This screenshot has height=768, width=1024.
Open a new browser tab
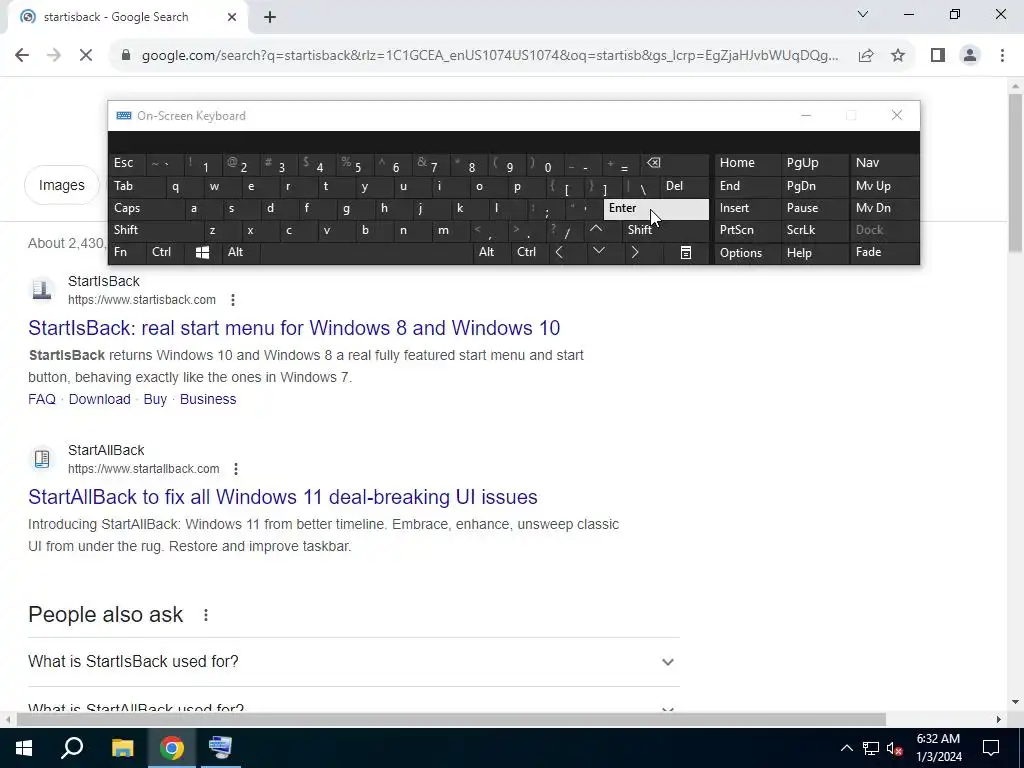[x=270, y=17]
